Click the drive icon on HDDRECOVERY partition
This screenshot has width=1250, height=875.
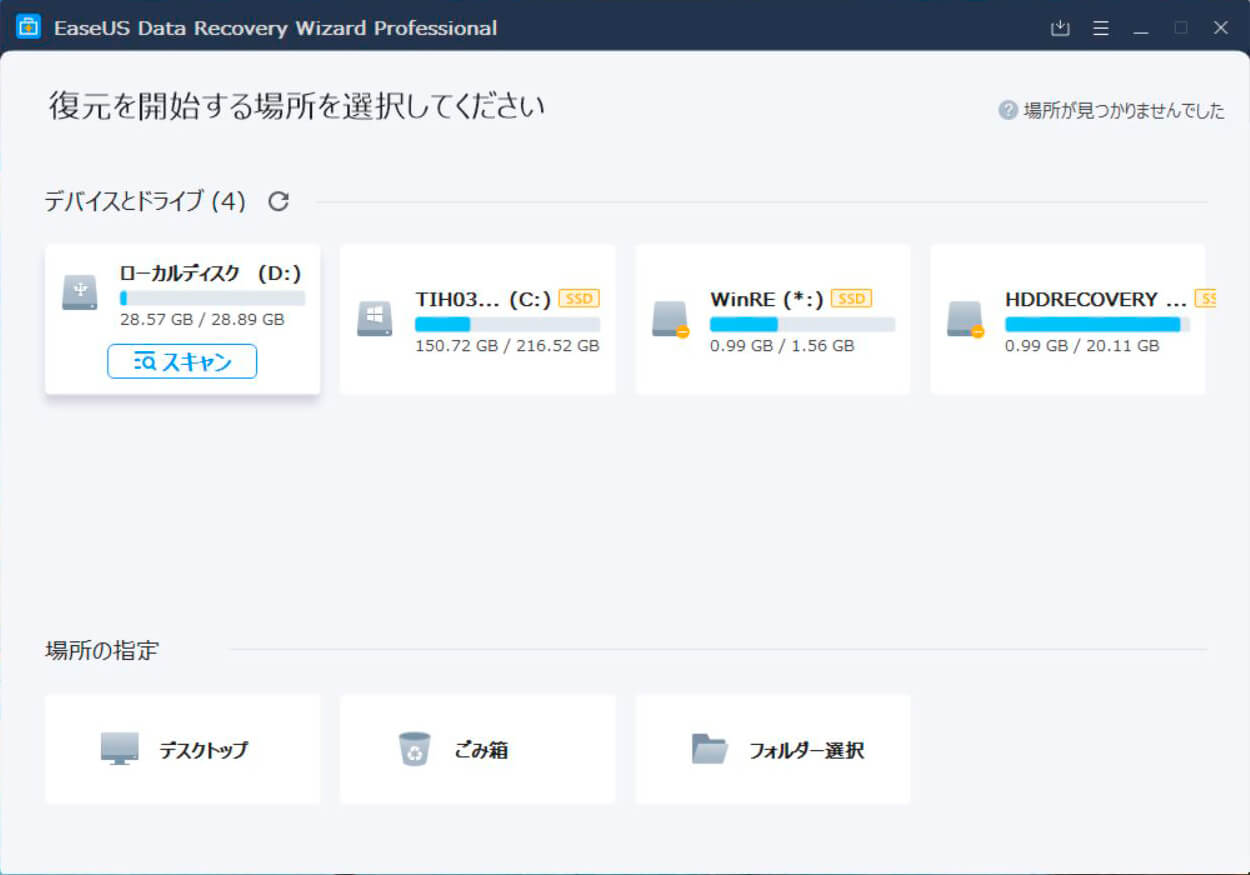click(964, 318)
